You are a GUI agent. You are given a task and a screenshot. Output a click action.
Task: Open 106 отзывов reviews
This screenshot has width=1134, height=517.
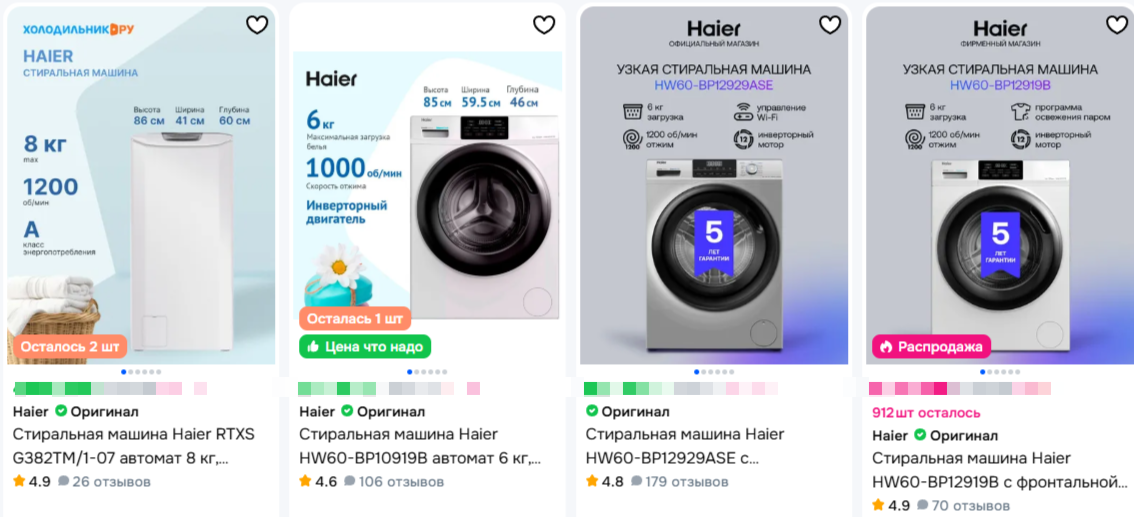tap(393, 482)
